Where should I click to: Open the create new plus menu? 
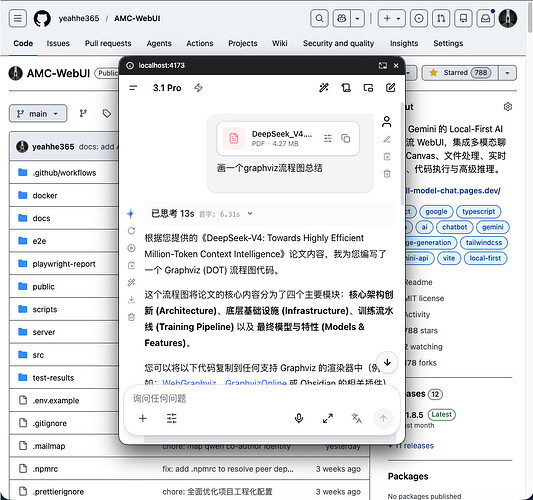click(391, 18)
